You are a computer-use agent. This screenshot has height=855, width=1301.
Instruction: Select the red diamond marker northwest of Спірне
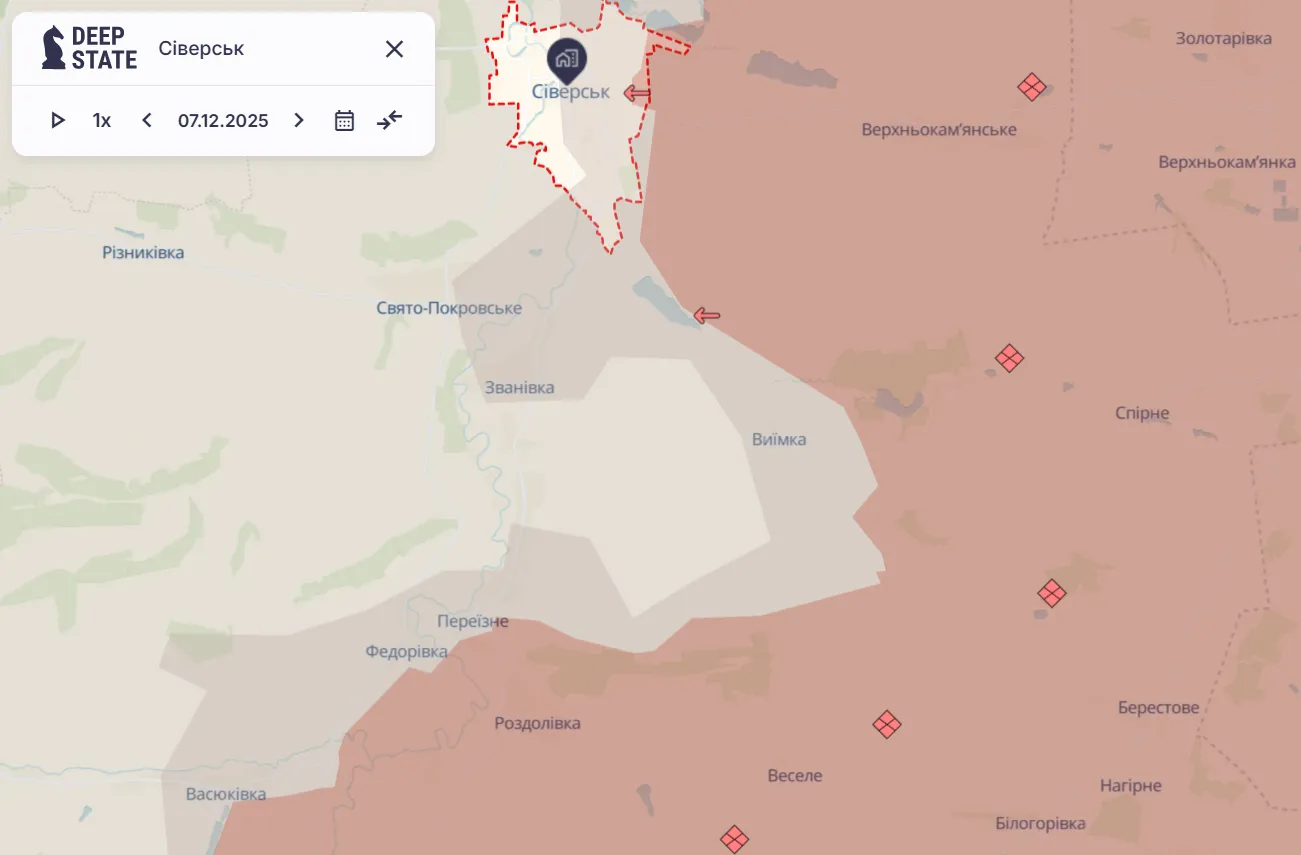[1009, 358]
